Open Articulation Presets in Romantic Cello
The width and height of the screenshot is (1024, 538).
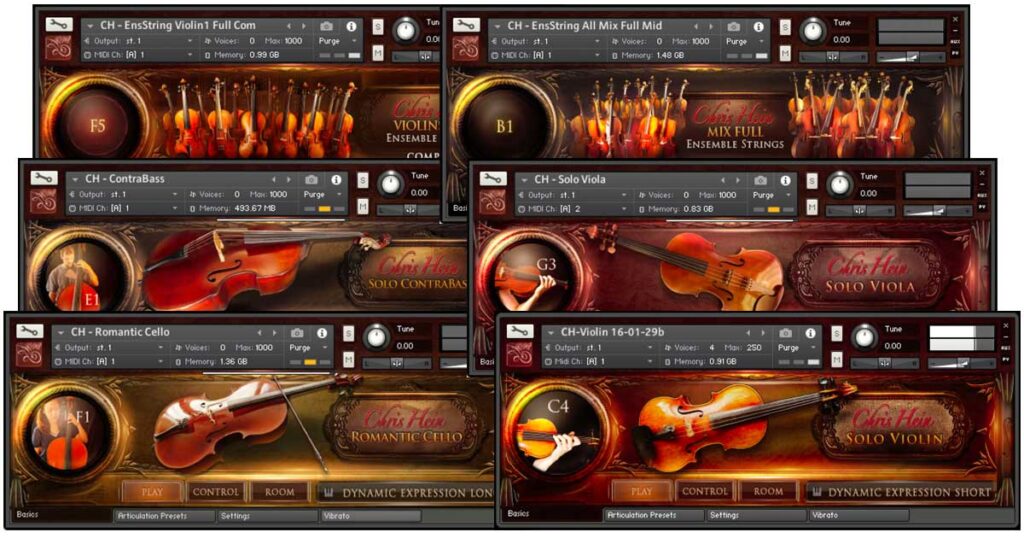[x=163, y=516]
